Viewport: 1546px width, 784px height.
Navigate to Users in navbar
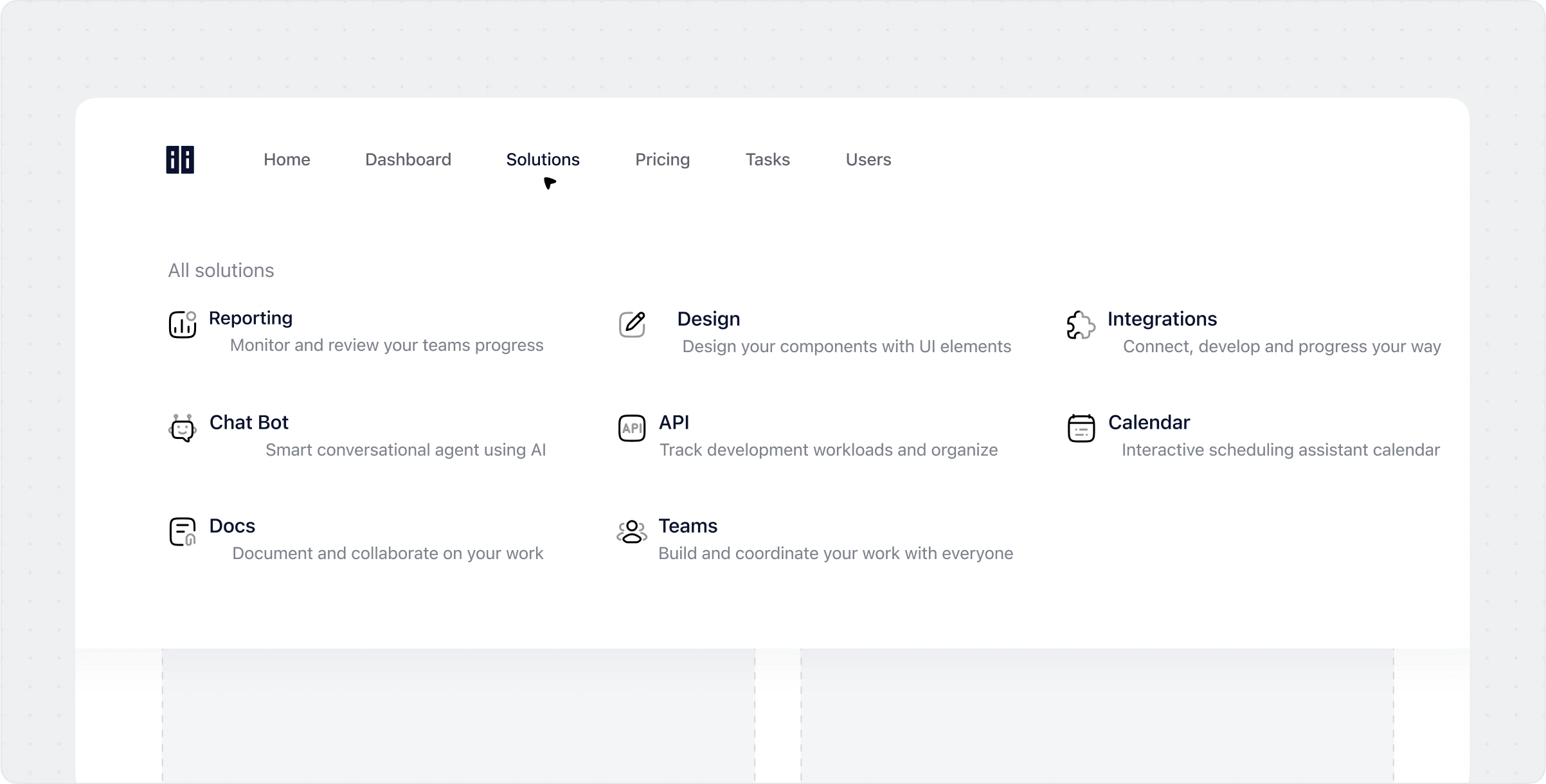pyautogui.click(x=868, y=159)
